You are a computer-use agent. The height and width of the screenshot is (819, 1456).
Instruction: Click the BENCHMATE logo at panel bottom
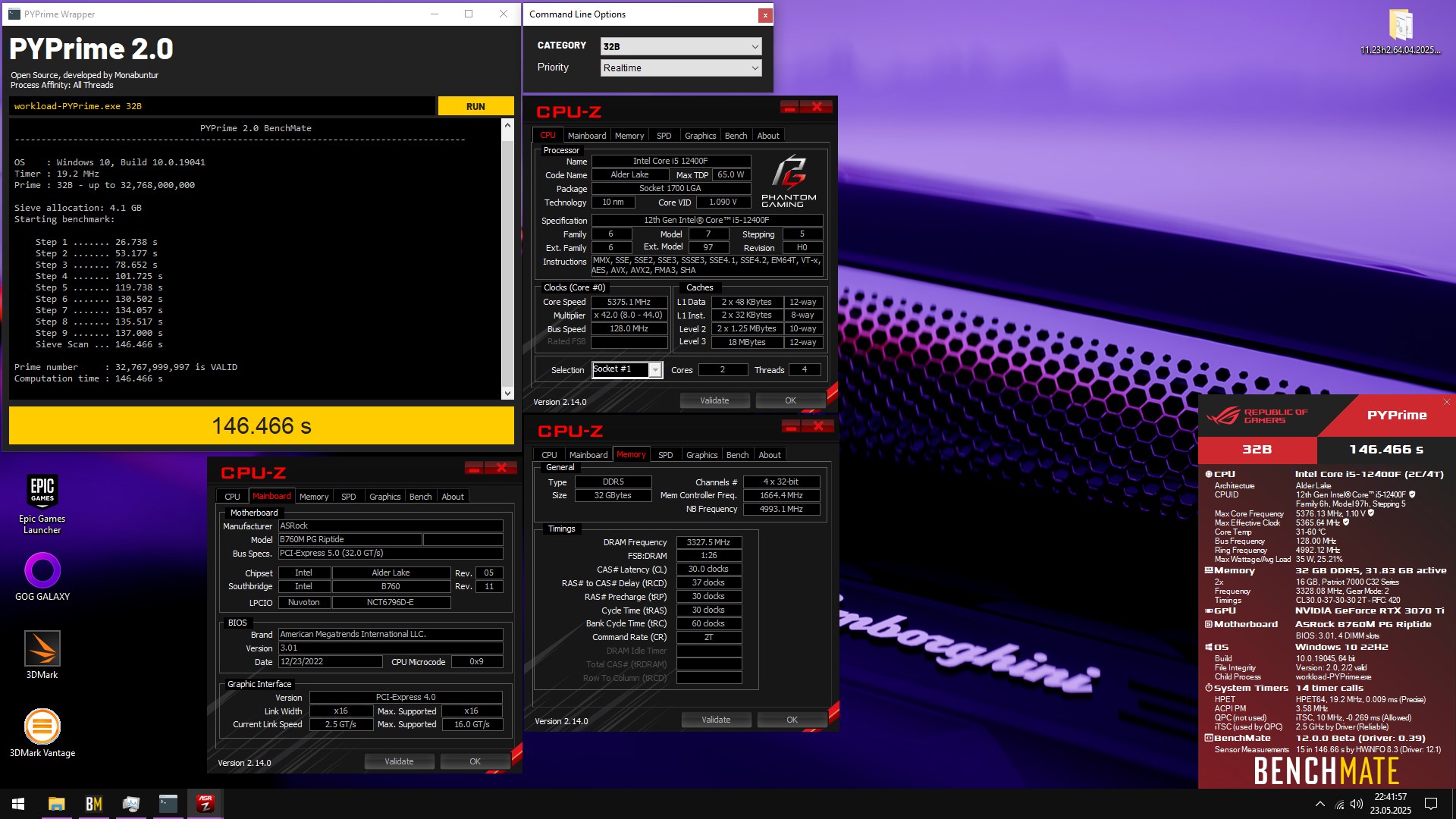[x=1326, y=771]
